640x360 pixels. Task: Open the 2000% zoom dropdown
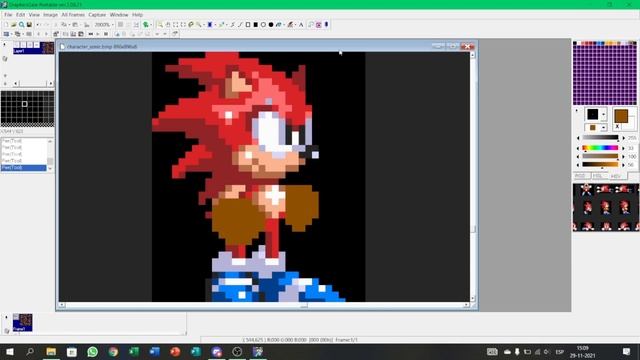pos(113,24)
